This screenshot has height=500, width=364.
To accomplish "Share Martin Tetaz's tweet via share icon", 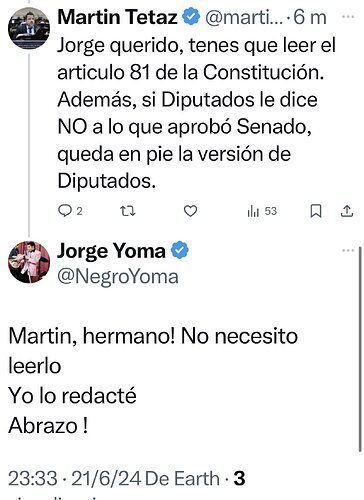I will [347, 211].
